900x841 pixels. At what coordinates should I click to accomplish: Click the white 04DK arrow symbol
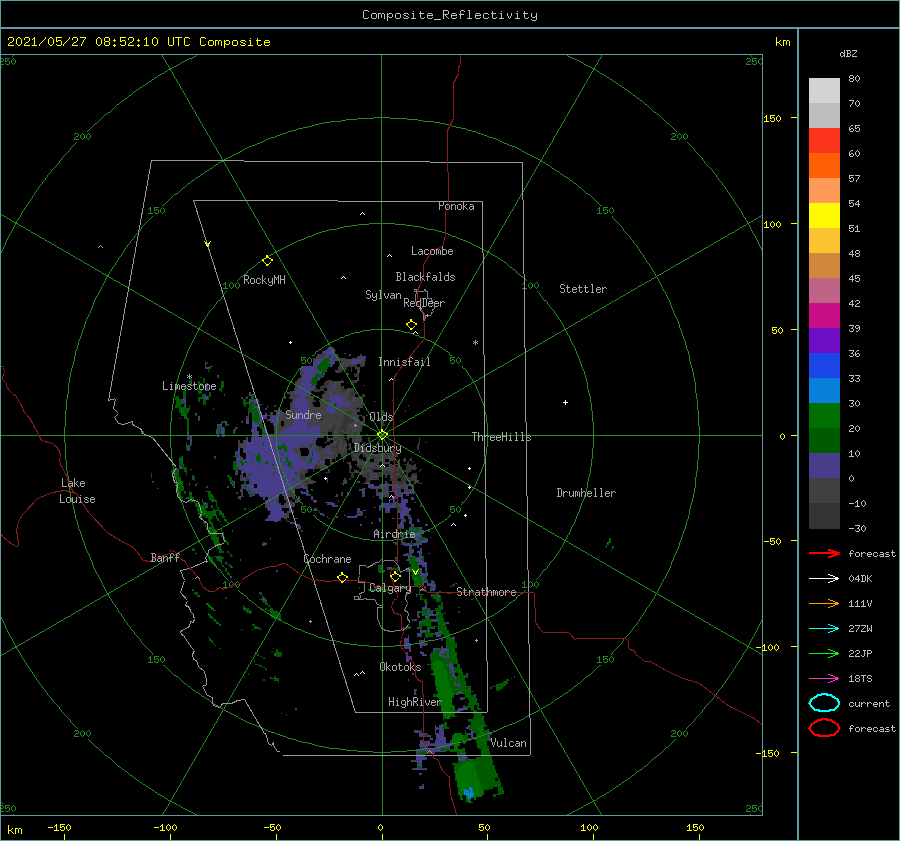tap(824, 578)
